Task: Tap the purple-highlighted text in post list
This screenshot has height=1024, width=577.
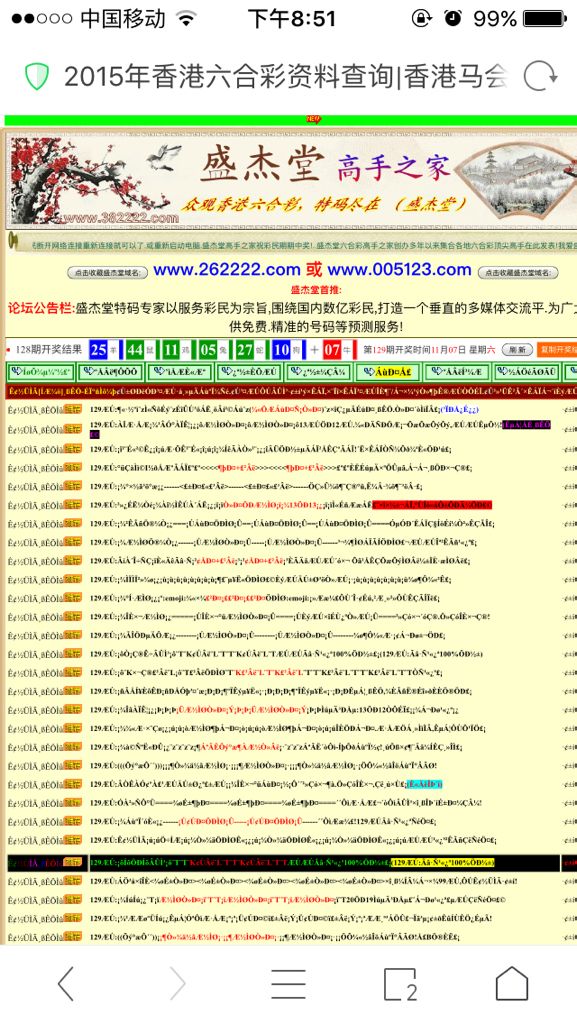Action: [524, 425]
